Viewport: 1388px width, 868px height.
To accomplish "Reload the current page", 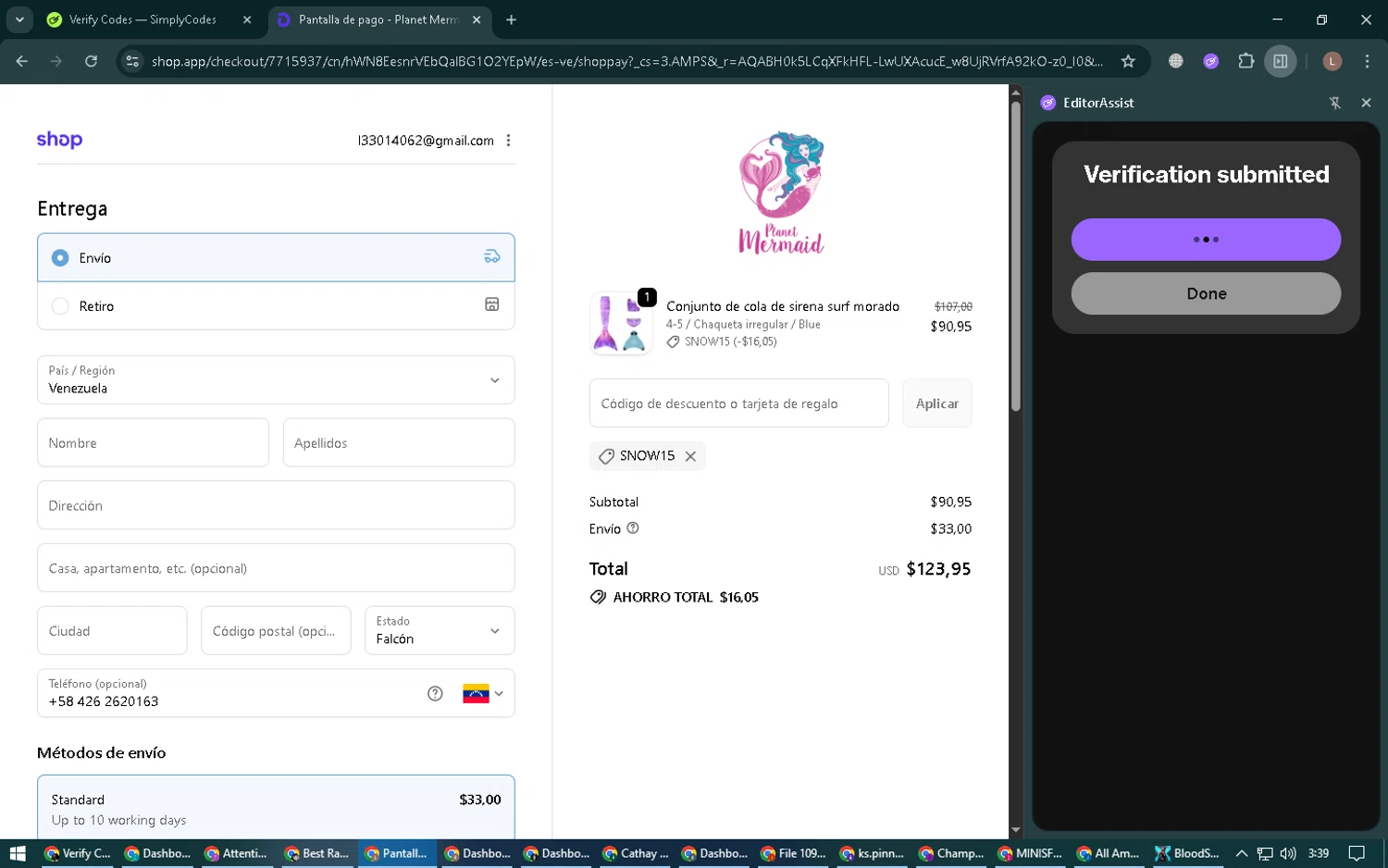I will (x=91, y=61).
